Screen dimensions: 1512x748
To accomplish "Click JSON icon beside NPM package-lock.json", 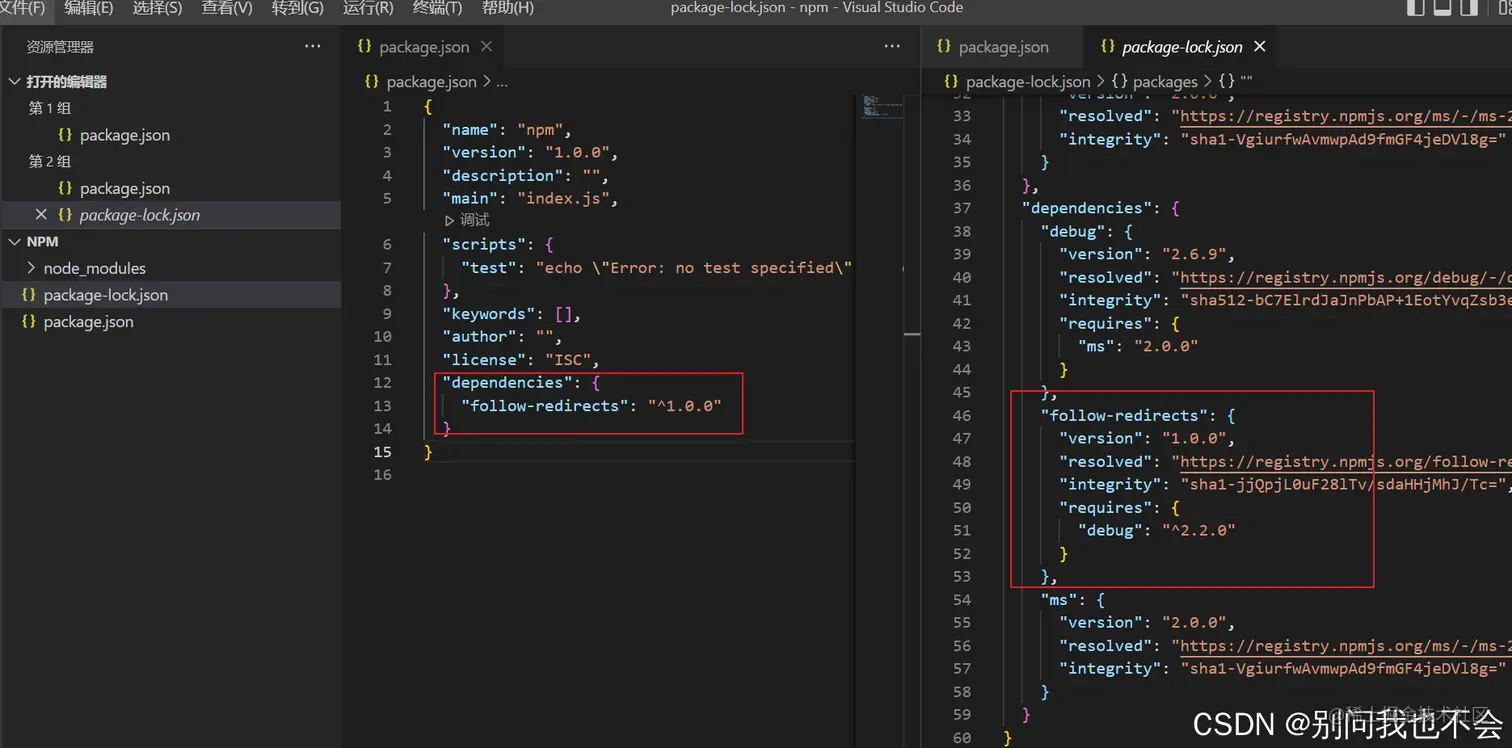I will tap(28, 295).
